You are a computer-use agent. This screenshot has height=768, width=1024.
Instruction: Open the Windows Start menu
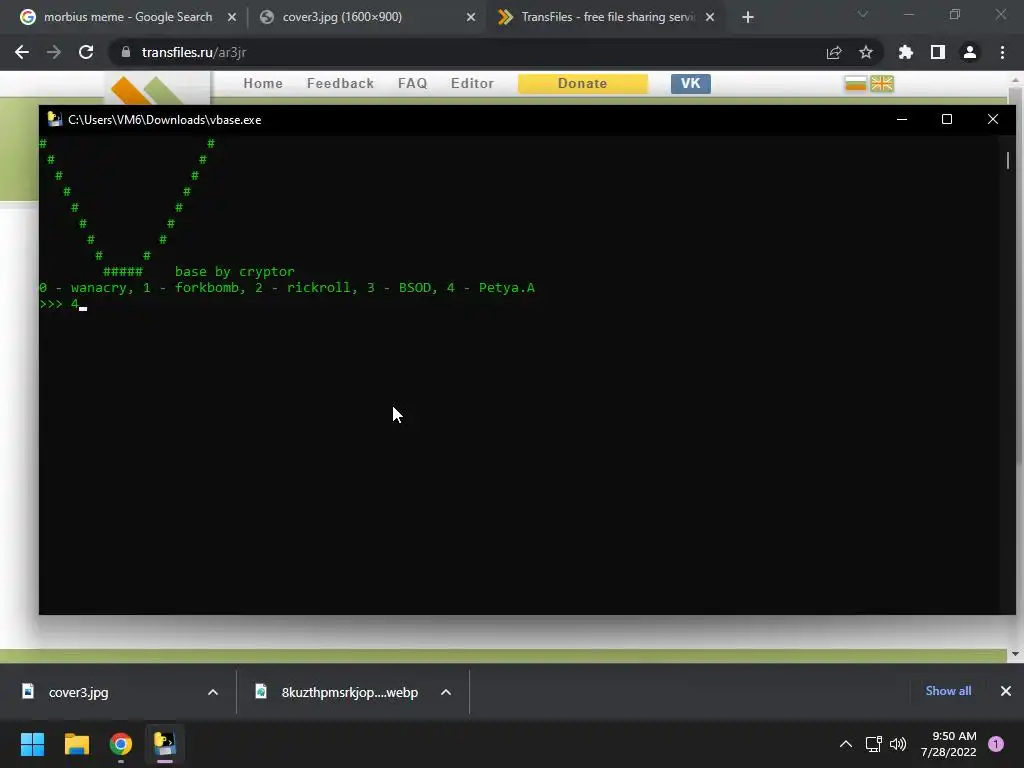point(32,744)
